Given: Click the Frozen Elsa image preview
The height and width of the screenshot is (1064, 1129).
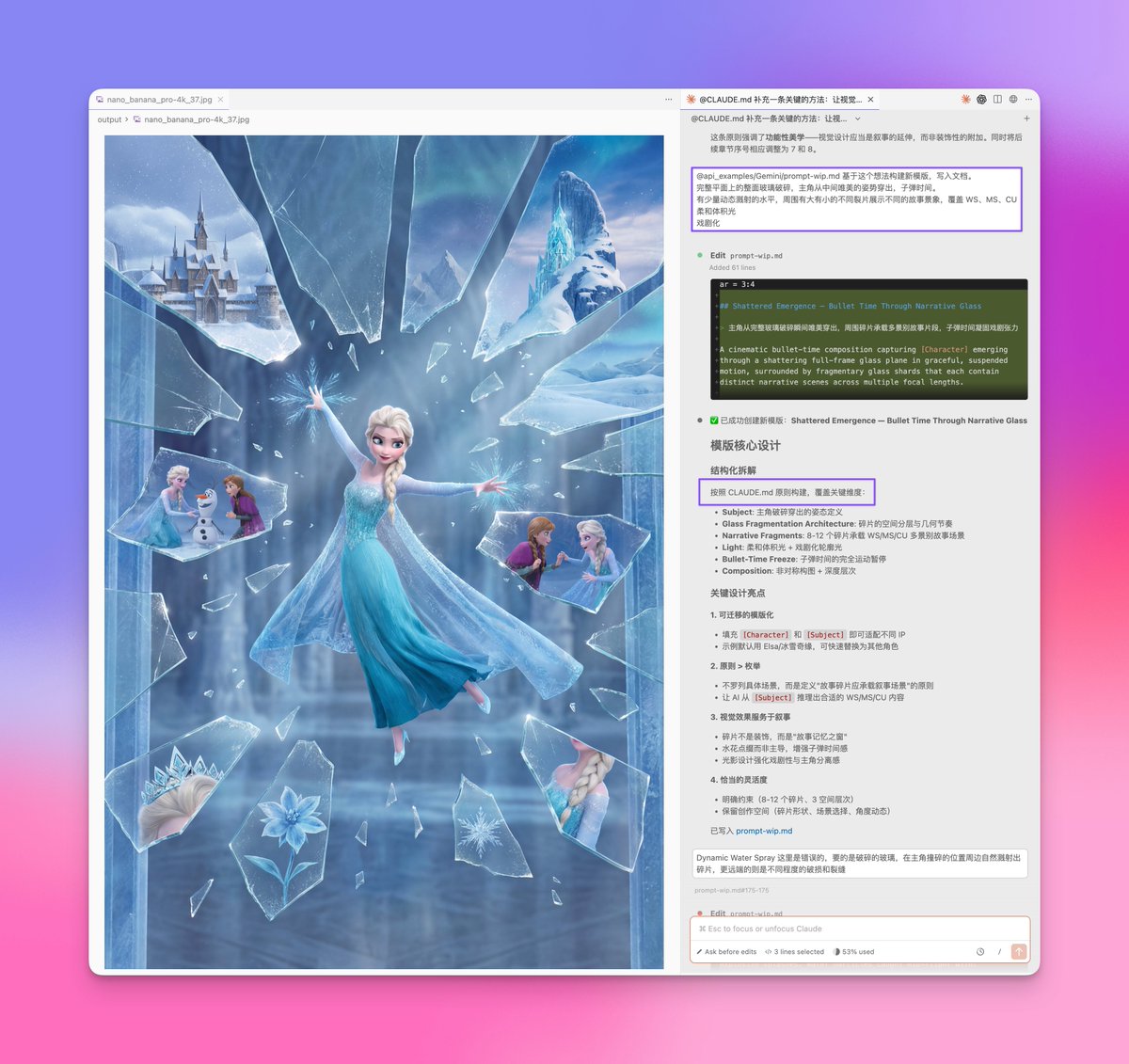Looking at the screenshot, I should pyautogui.click(x=384, y=551).
